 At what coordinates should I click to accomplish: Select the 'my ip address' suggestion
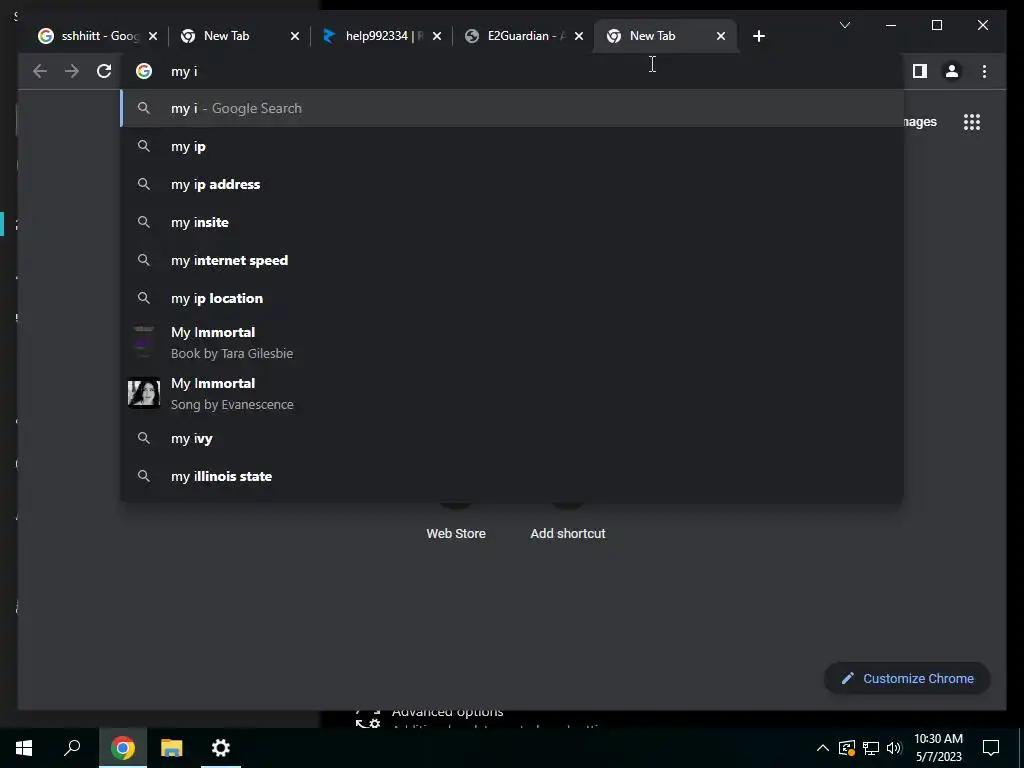[x=512, y=184]
